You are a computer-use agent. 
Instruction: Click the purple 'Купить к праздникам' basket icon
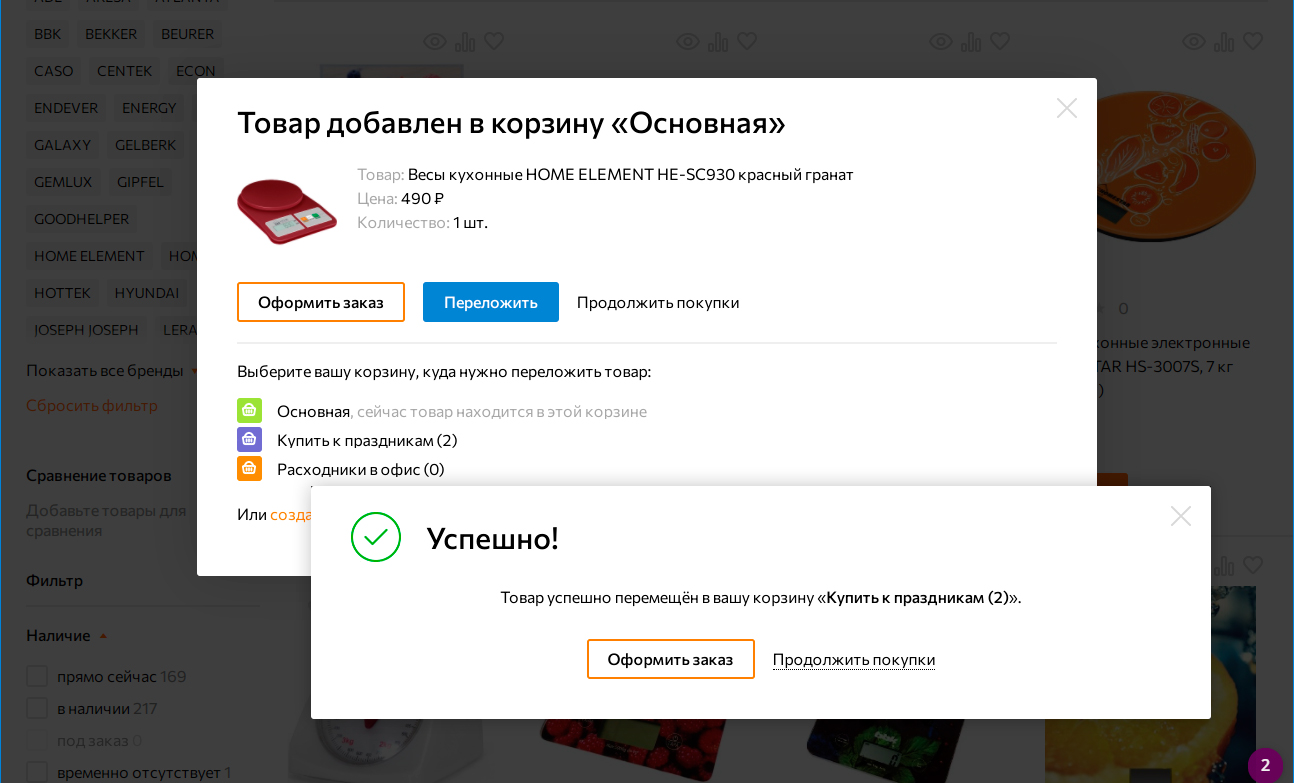click(249, 440)
